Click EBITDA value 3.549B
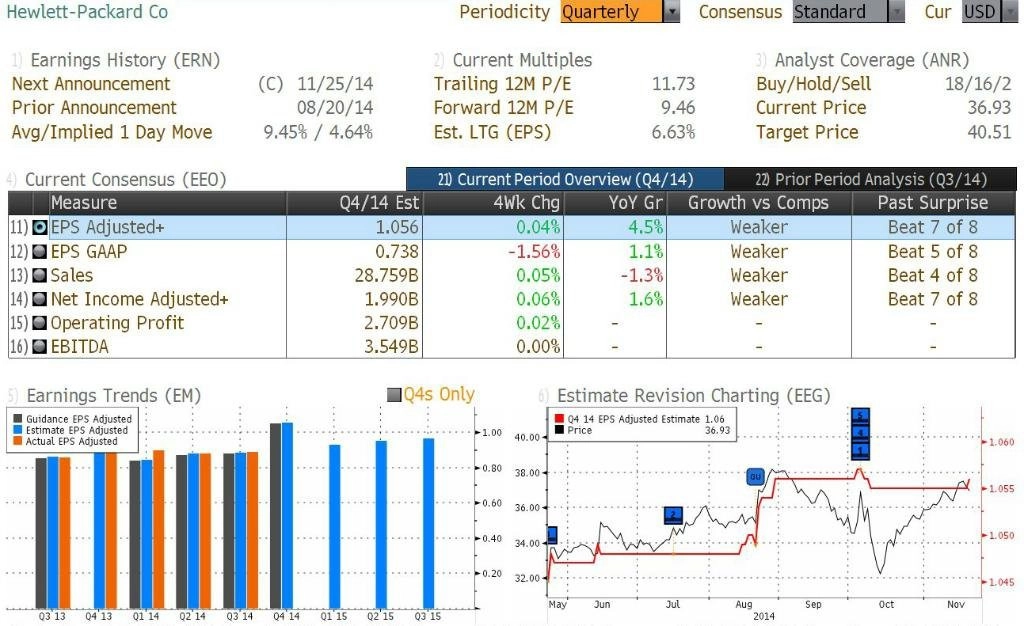The width and height of the screenshot is (1024, 626). click(391, 347)
